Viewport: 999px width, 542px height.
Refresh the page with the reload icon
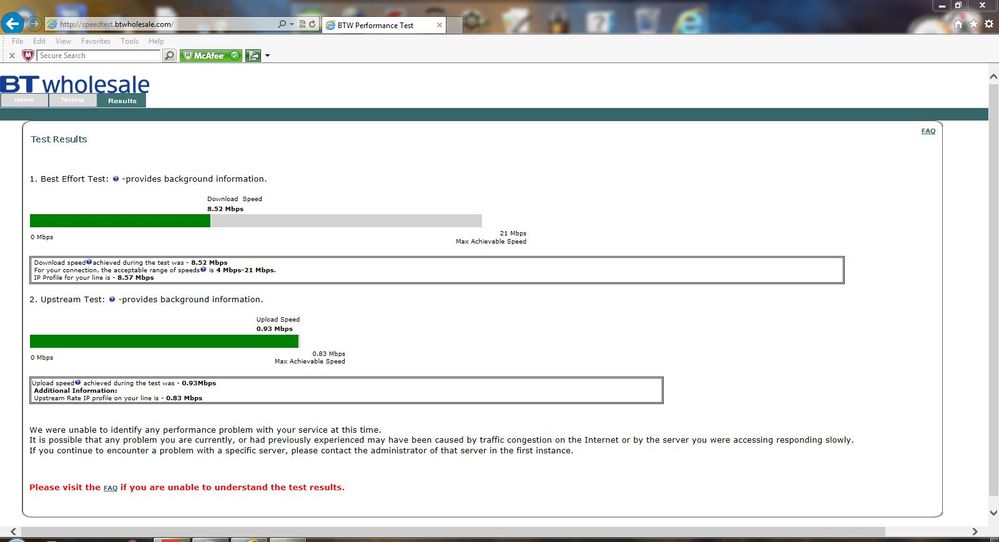click(312, 24)
